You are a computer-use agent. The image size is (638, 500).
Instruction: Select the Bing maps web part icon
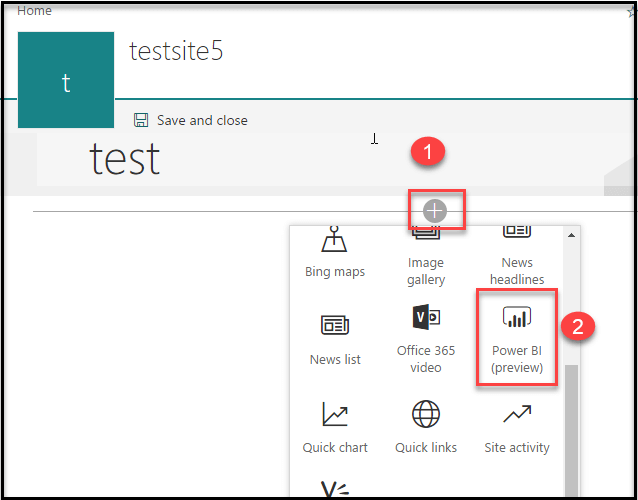pyautogui.click(x=335, y=241)
